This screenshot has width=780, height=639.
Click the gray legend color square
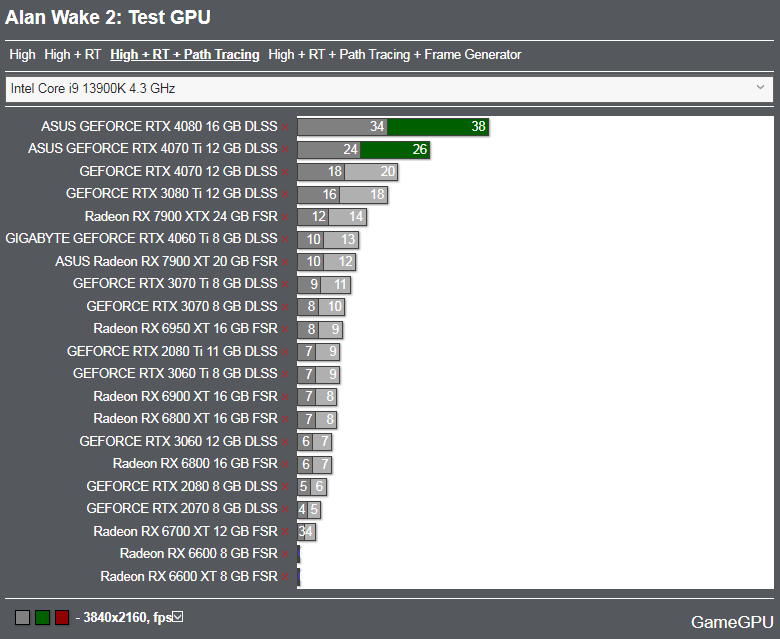22,618
